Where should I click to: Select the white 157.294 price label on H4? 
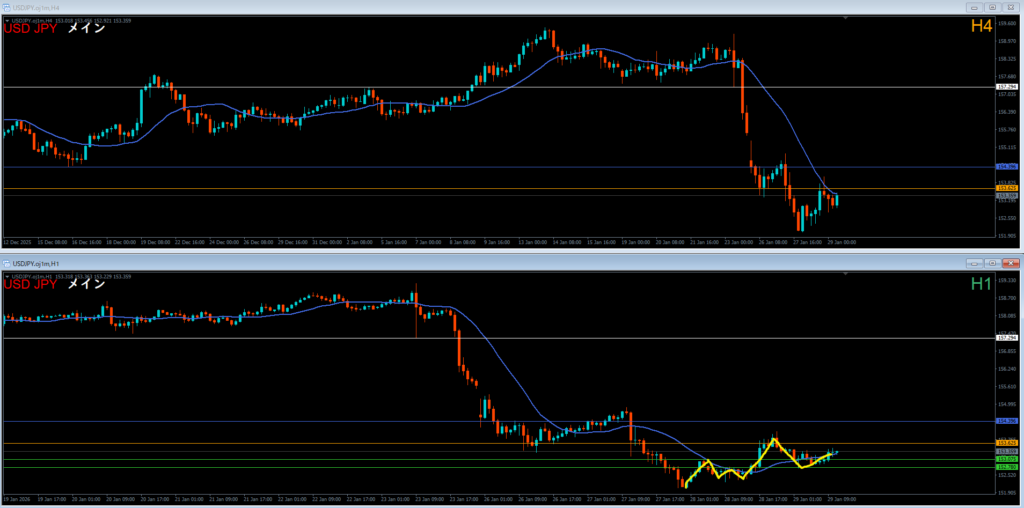[x=1007, y=87]
